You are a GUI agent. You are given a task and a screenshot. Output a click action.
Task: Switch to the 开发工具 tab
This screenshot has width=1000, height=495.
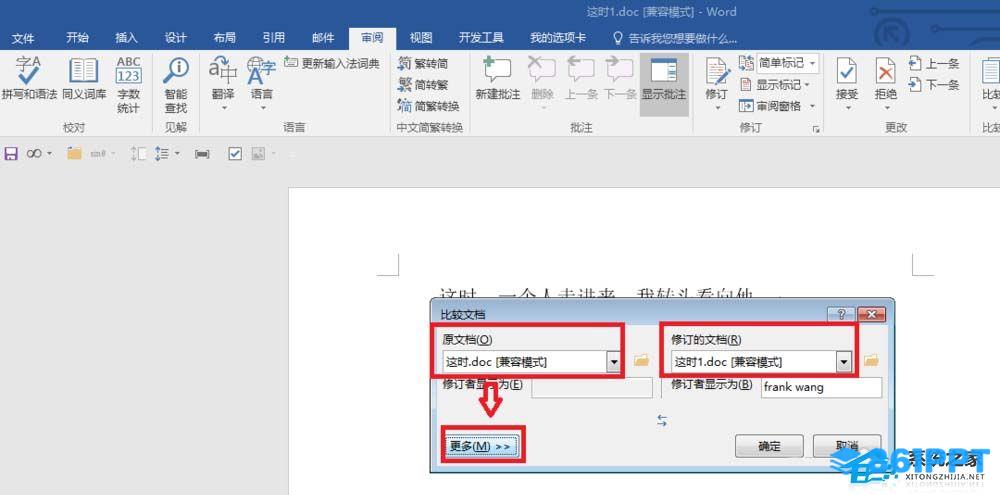(x=481, y=38)
